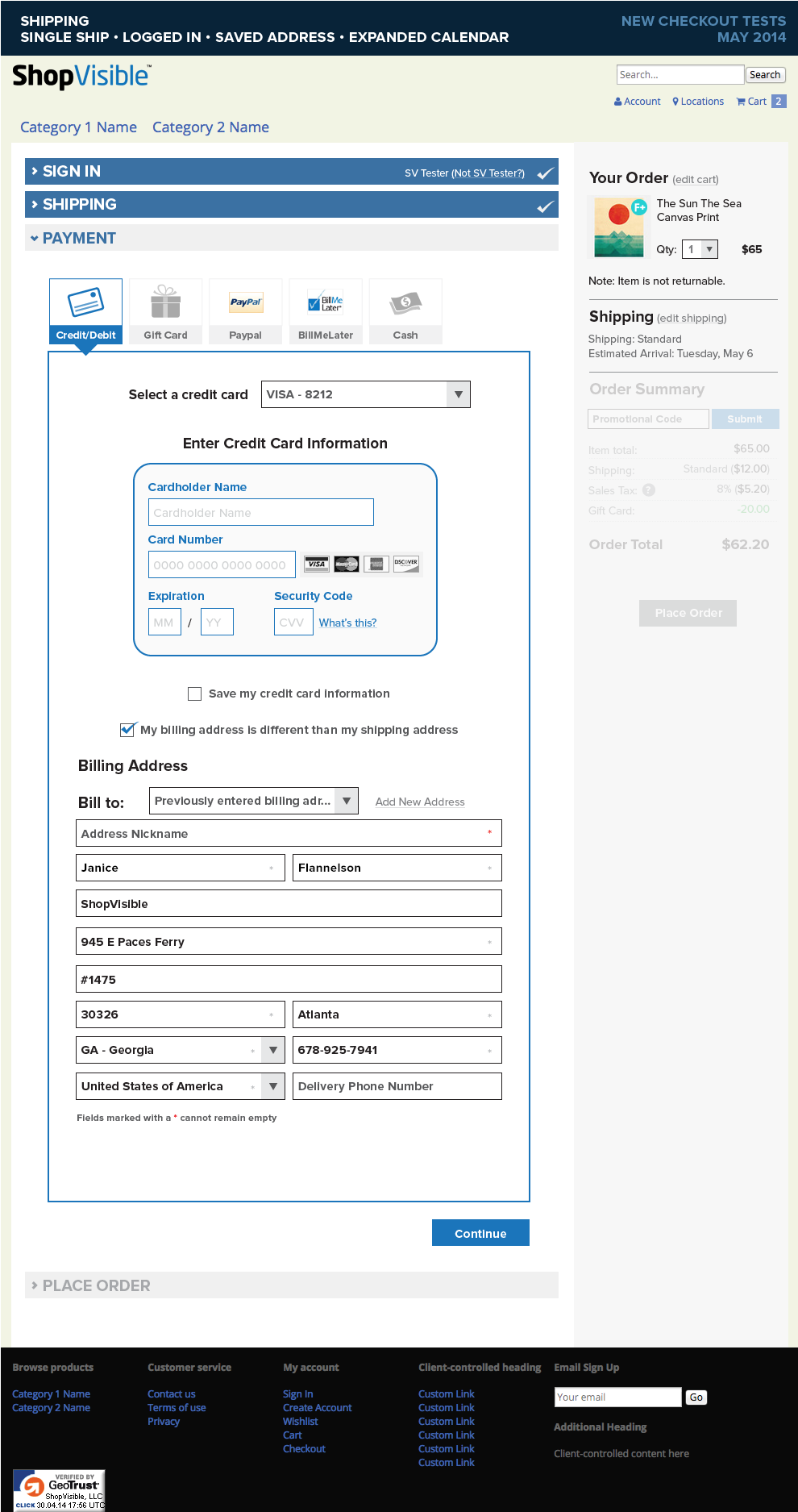
Task: Submit the promotional code
Action: tap(745, 419)
